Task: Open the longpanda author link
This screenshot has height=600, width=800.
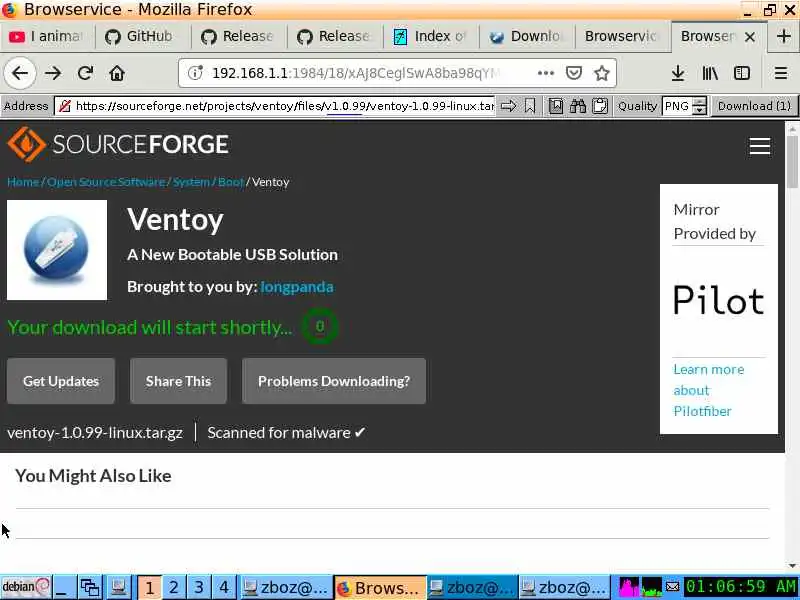Action: pos(297,287)
